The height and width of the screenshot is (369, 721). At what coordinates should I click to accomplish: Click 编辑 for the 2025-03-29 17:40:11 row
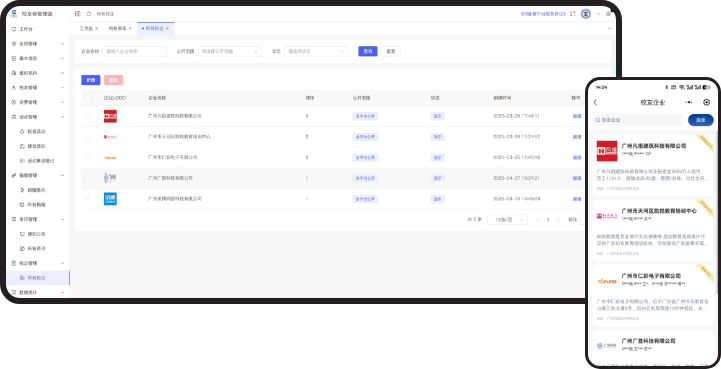pos(577,116)
